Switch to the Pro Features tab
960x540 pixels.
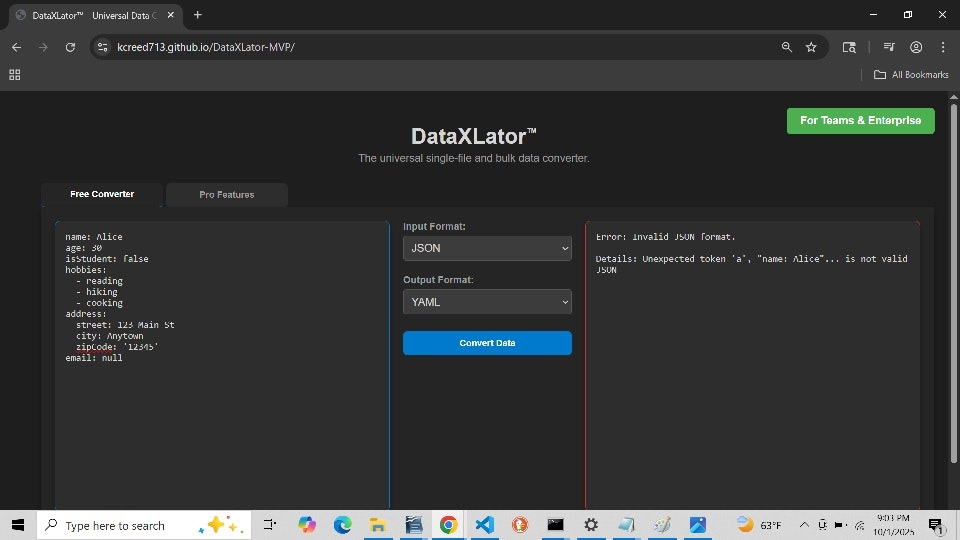tap(227, 195)
